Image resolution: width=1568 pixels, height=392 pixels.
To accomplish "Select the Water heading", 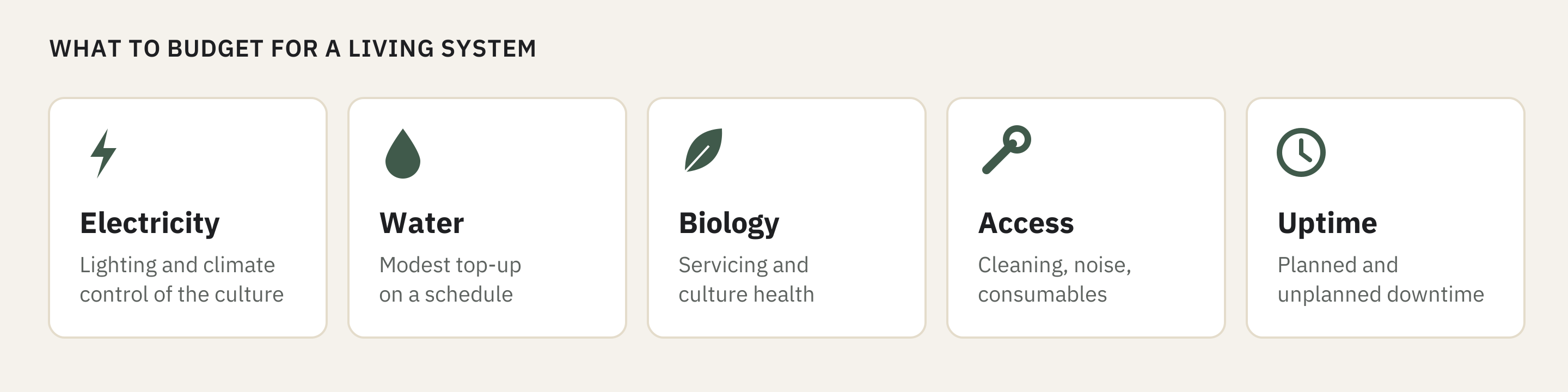I will pos(421,223).
